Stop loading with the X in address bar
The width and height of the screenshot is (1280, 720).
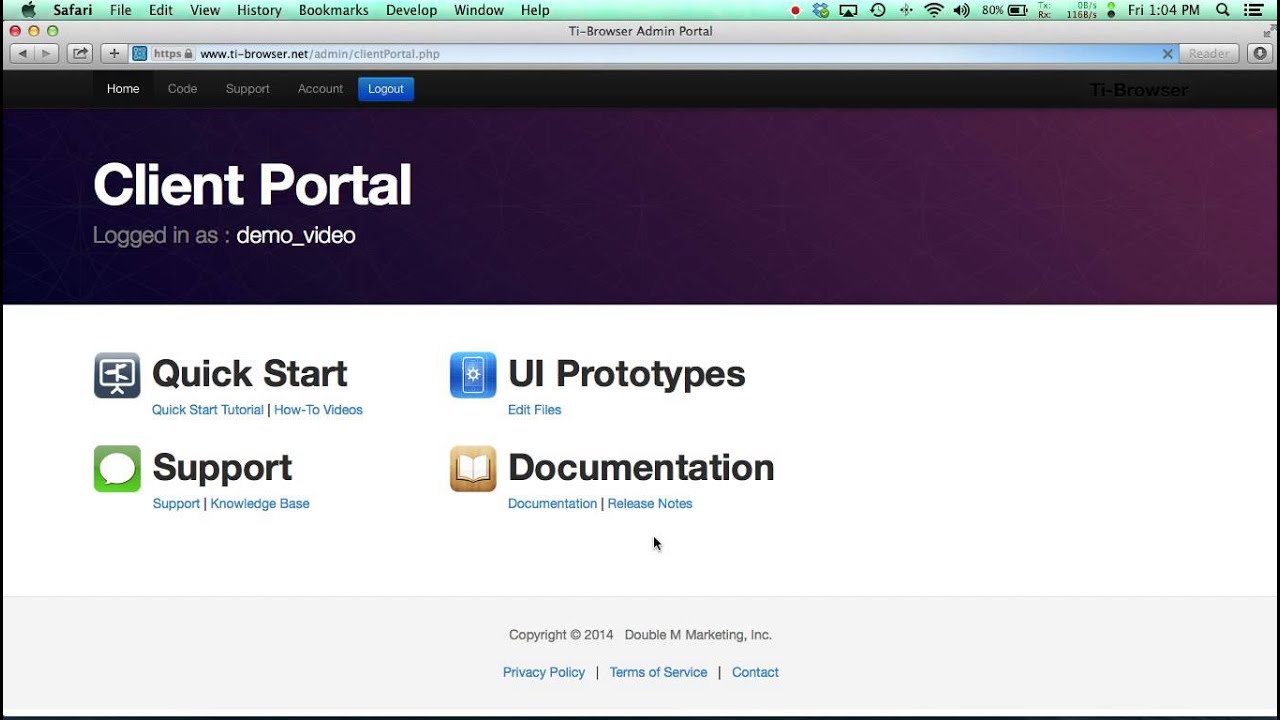(1167, 54)
